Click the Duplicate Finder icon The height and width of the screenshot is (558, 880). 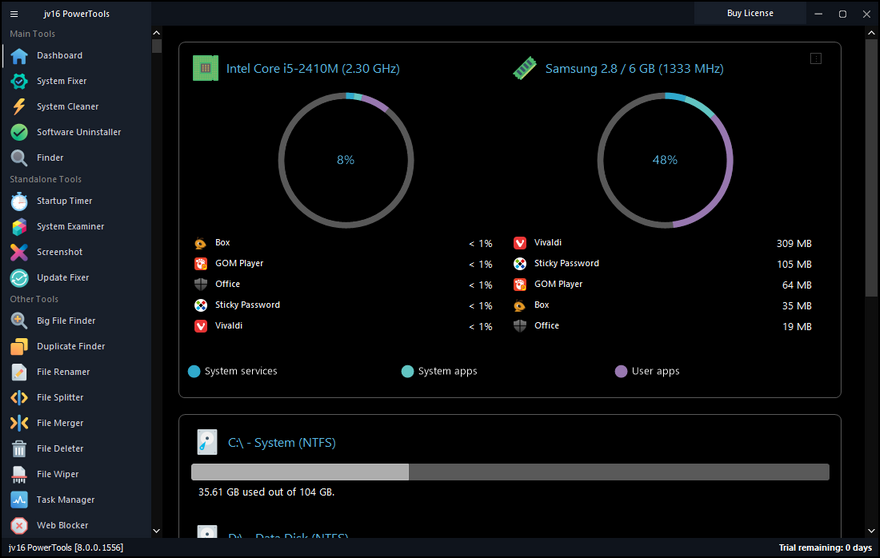click(x=19, y=347)
